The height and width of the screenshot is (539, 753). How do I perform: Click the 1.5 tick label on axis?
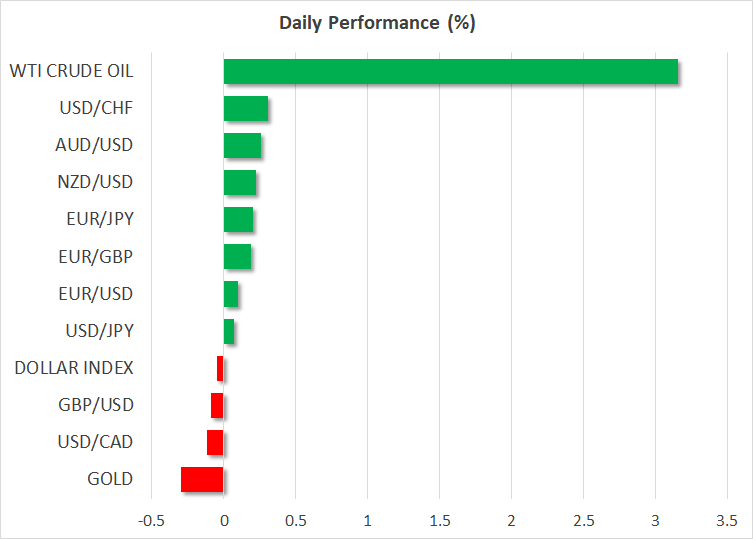(439, 521)
